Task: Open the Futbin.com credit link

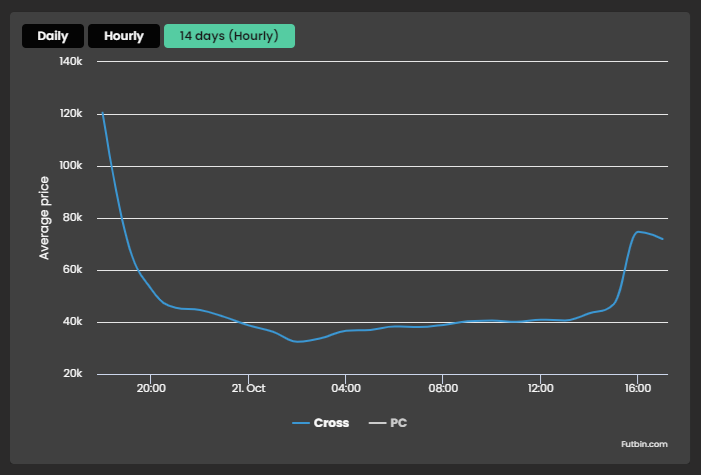Action: [643, 443]
